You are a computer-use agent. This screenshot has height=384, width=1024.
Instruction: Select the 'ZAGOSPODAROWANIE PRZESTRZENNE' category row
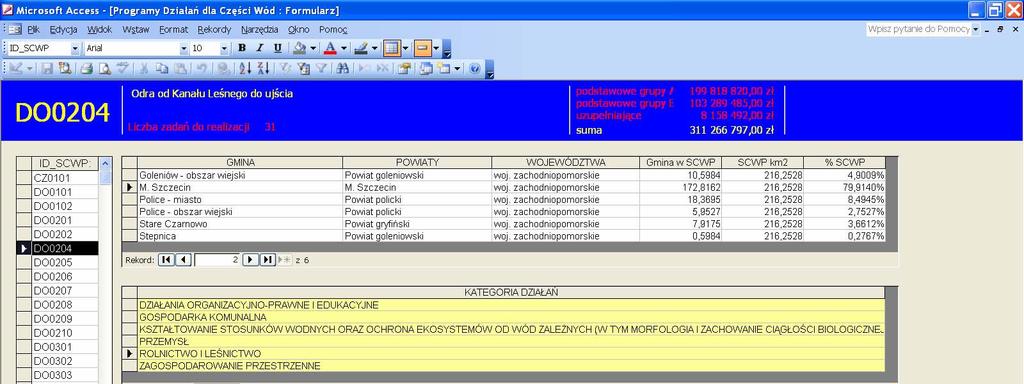511,366
